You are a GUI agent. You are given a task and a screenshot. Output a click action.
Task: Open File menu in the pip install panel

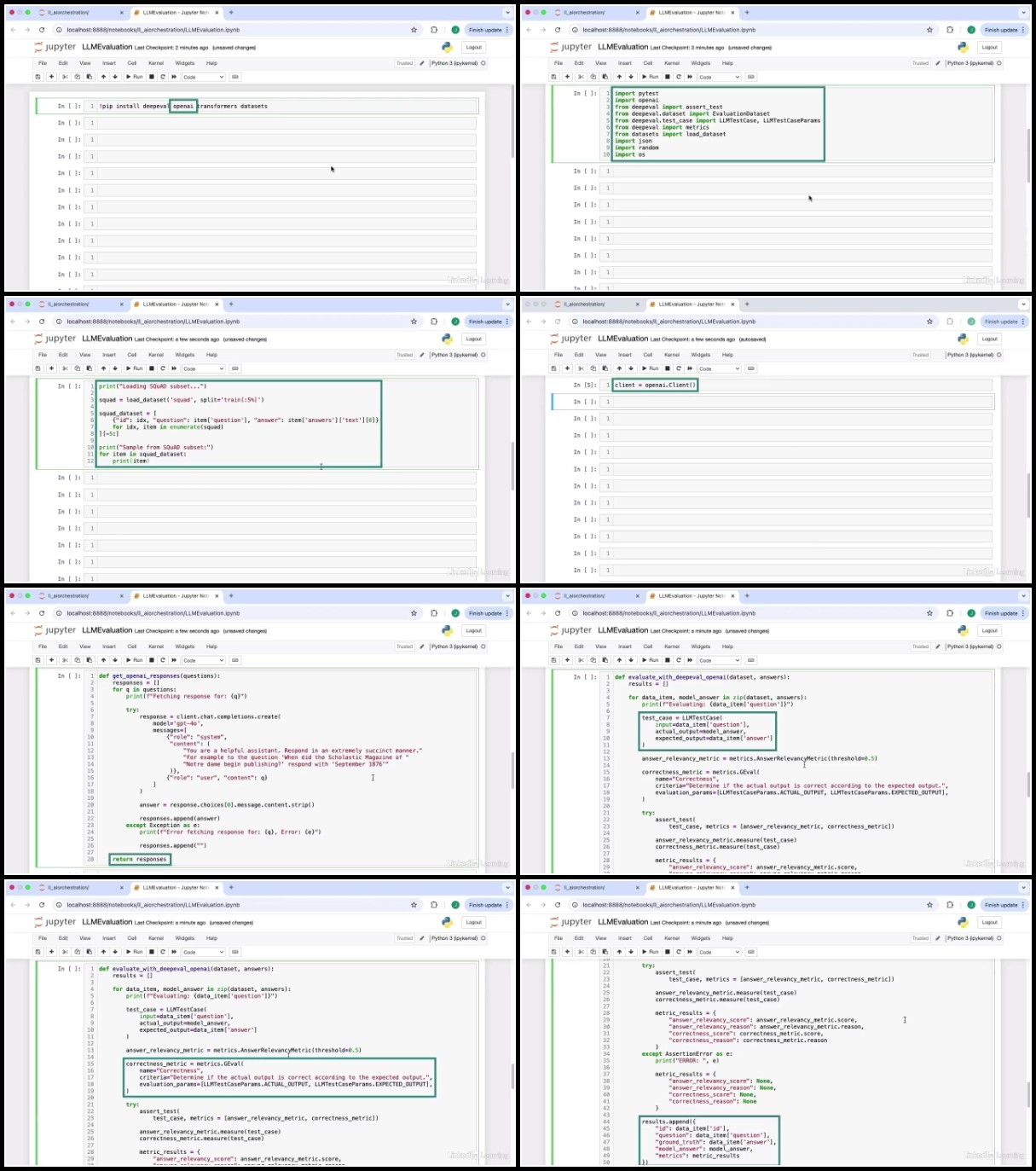tap(43, 63)
